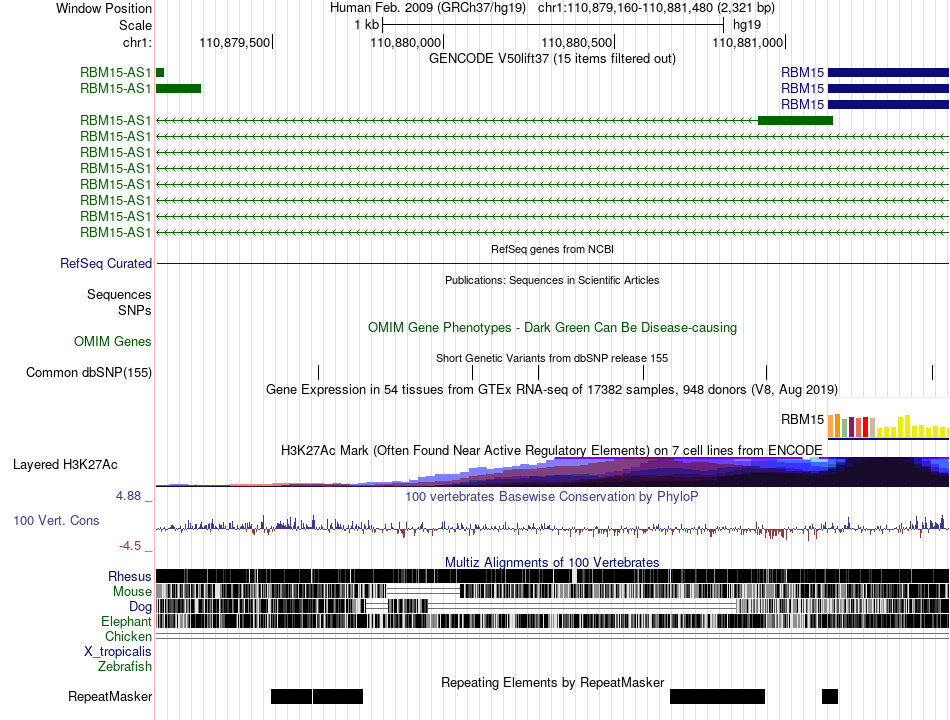Click the Dog alignment label
Viewport: 950px width, 720px height.
pyautogui.click(x=140, y=607)
